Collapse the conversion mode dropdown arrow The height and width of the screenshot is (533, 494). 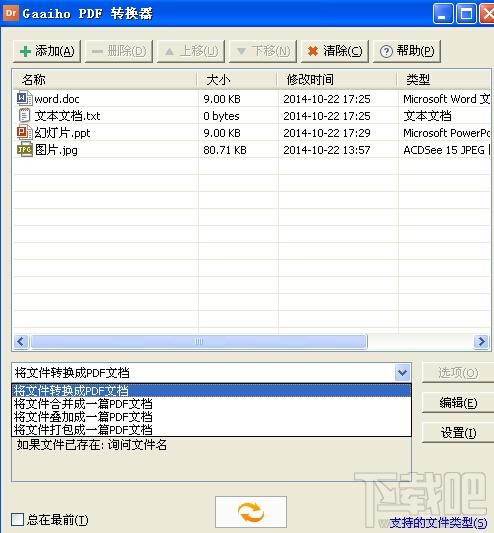[x=403, y=373]
